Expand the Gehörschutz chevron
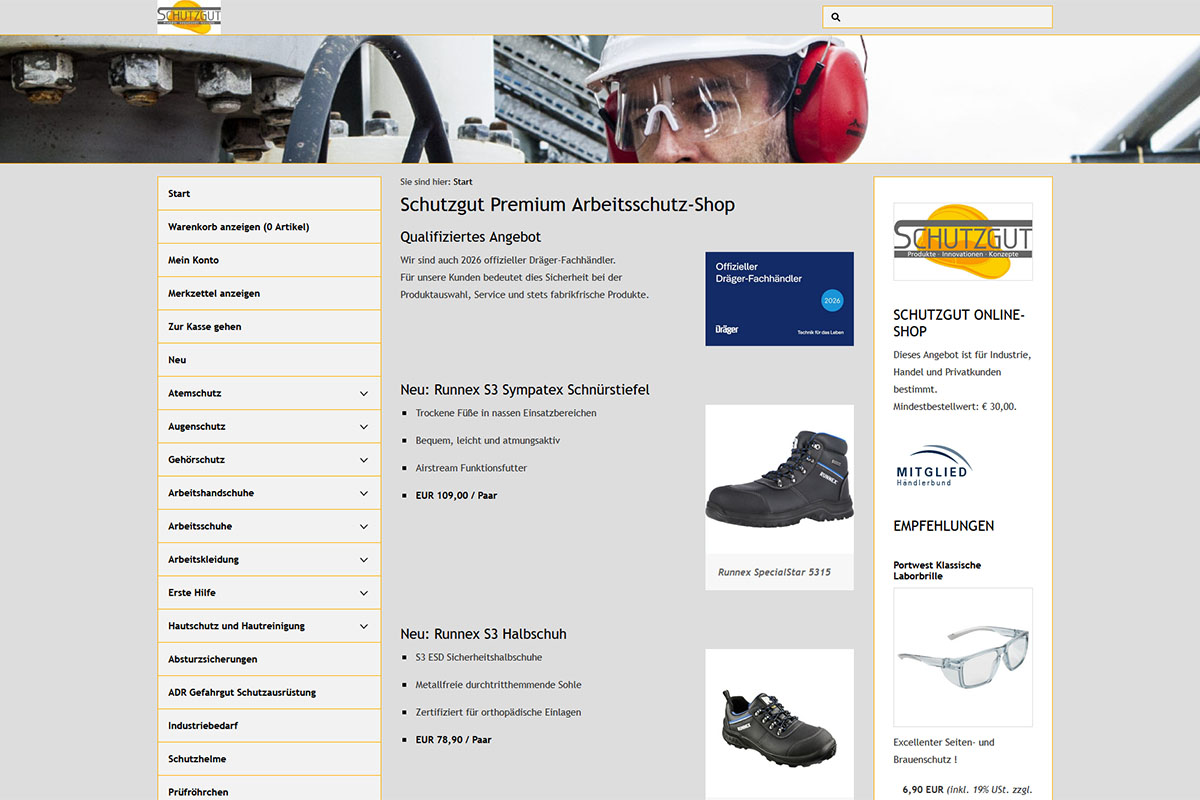This screenshot has height=800, width=1200. pos(364,460)
